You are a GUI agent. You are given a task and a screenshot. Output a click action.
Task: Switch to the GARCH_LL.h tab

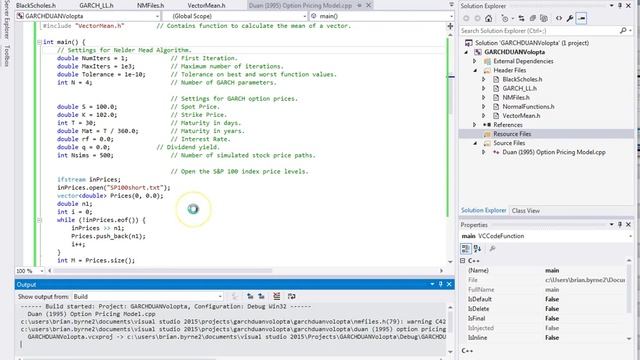click(x=96, y=5)
